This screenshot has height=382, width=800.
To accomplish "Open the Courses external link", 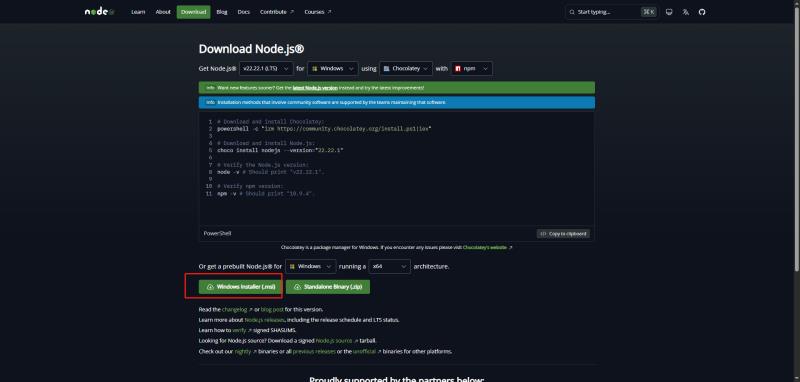I will tap(317, 12).
